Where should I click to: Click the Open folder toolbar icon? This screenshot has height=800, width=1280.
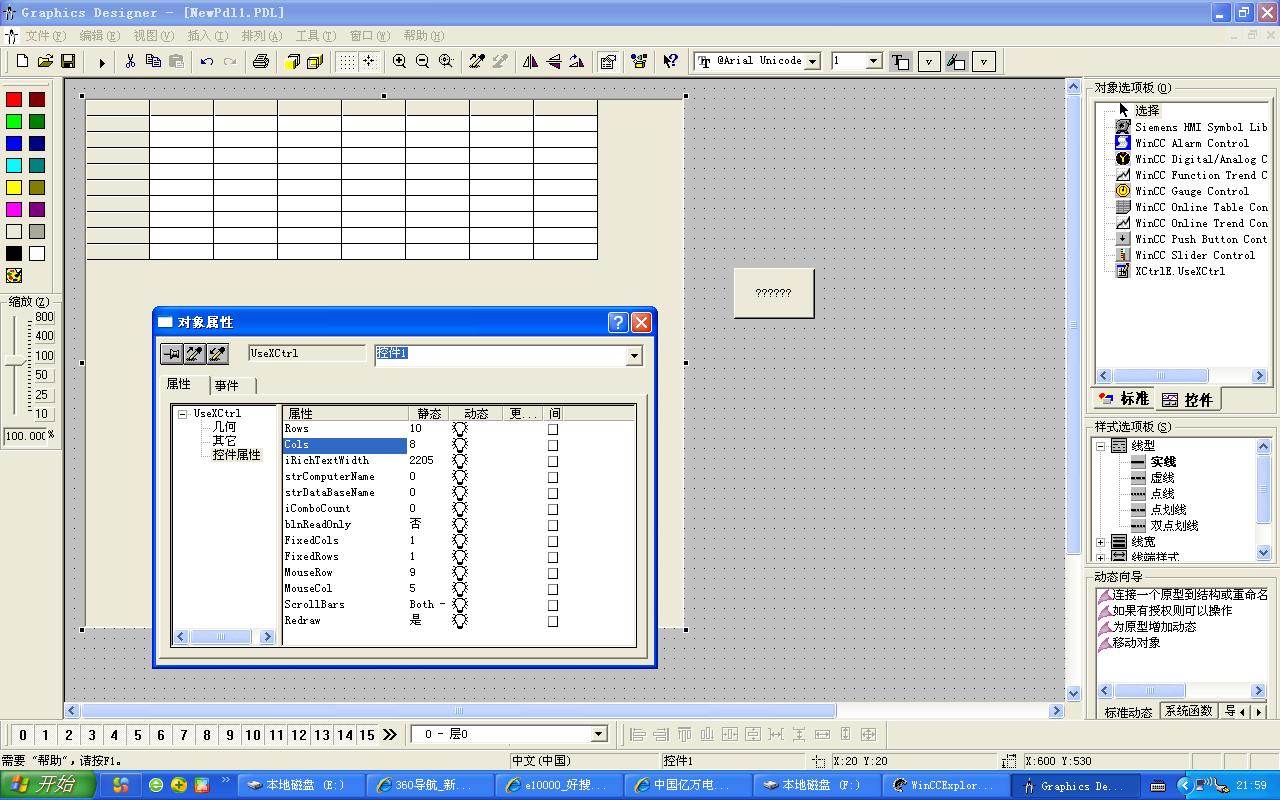coord(45,61)
